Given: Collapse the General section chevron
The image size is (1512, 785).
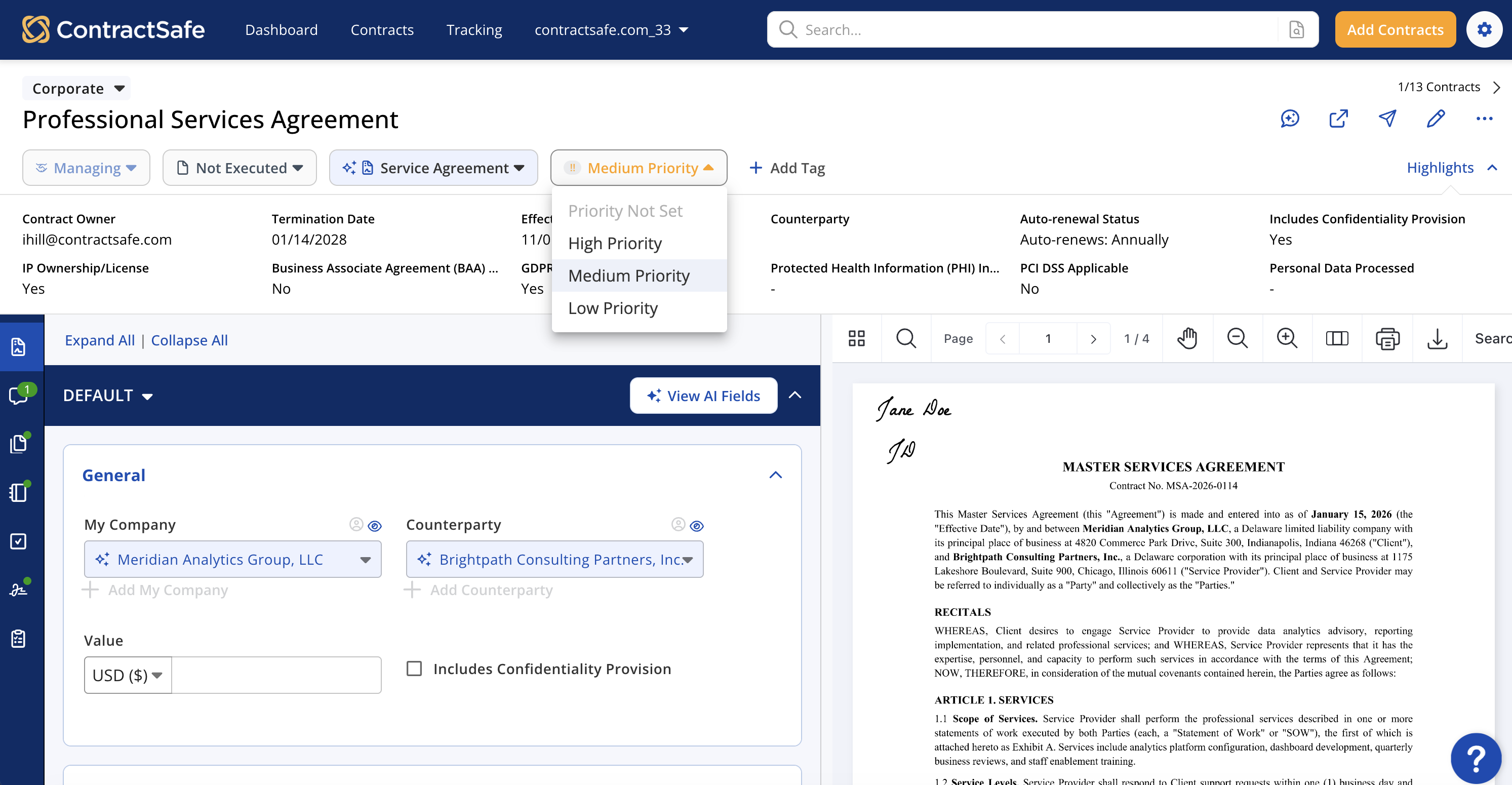Looking at the screenshot, I should [x=775, y=475].
